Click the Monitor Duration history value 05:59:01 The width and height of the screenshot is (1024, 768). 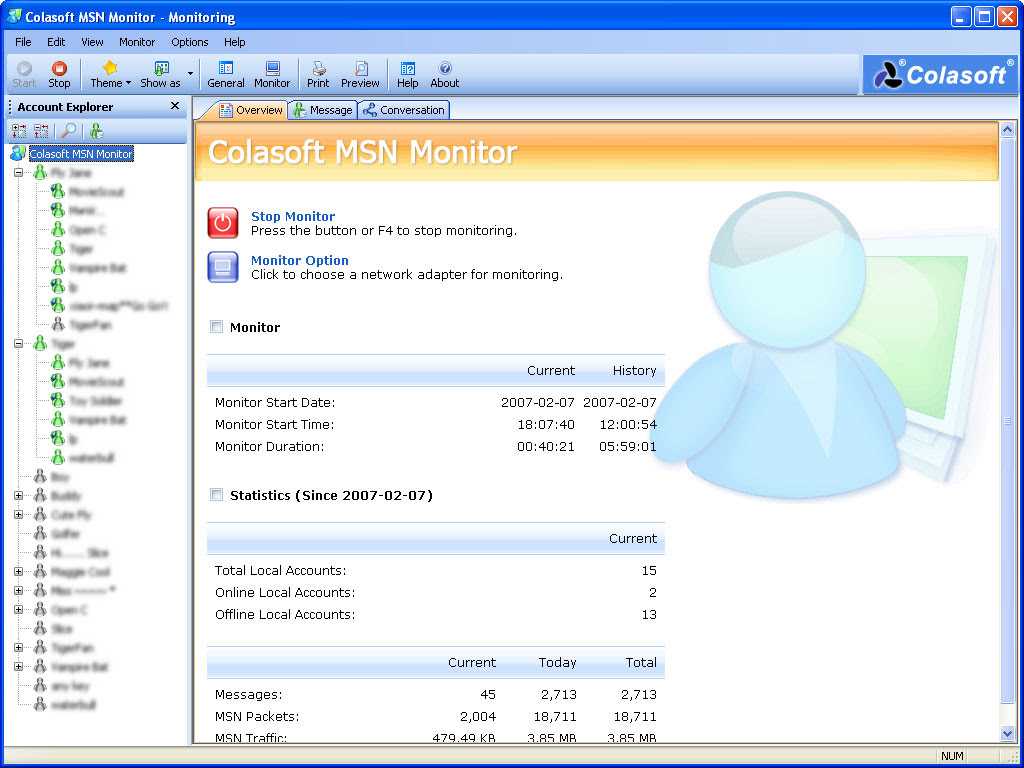coord(628,447)
